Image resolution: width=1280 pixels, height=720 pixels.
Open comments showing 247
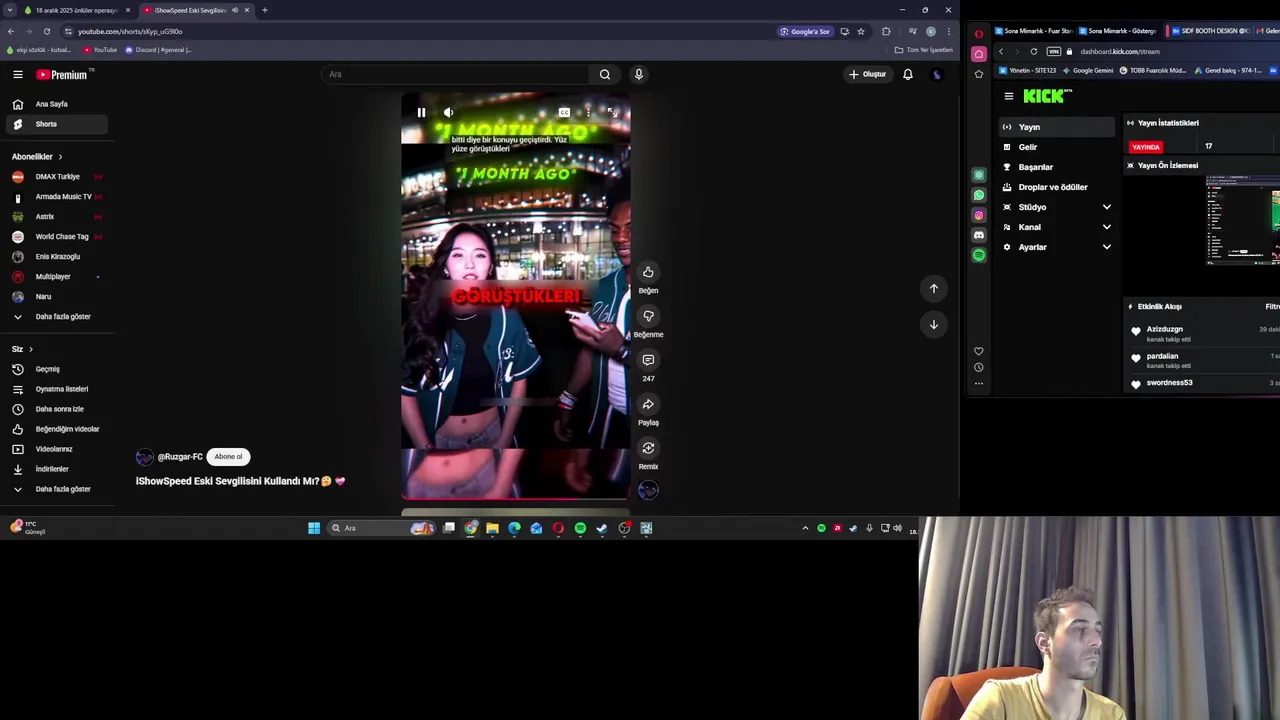[648, 360]
